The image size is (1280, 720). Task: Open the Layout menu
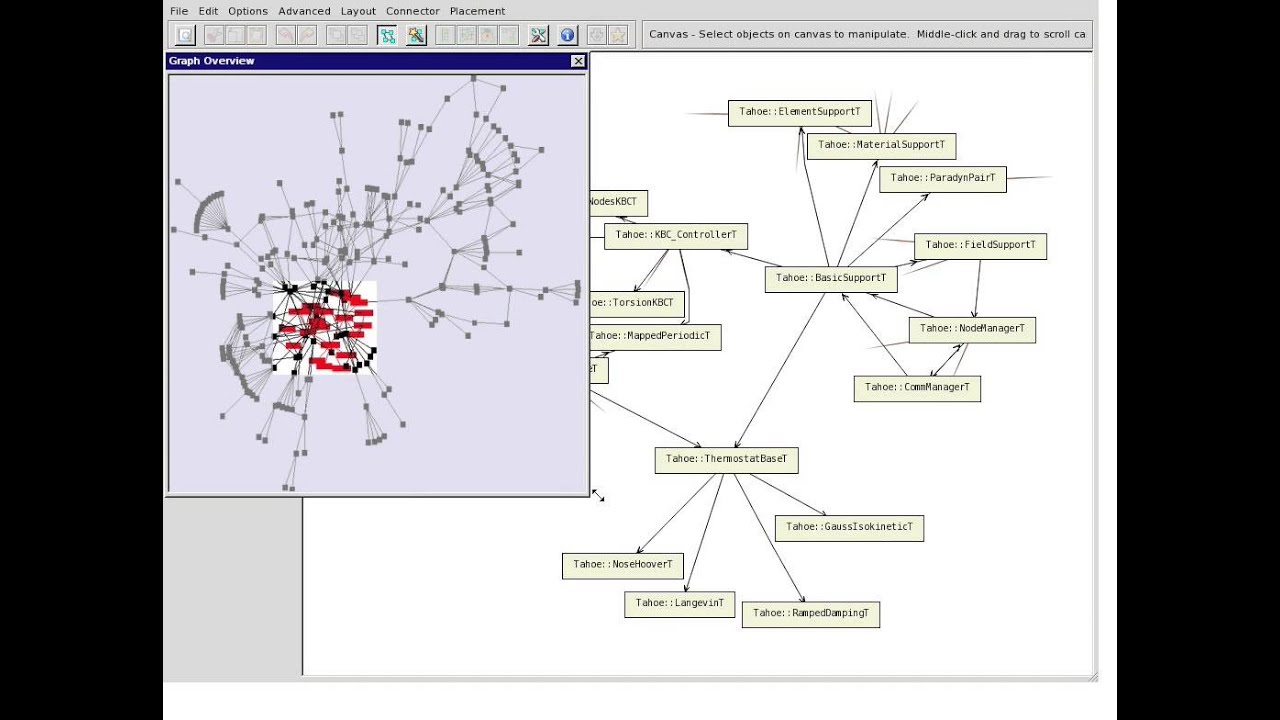(358, 11)
